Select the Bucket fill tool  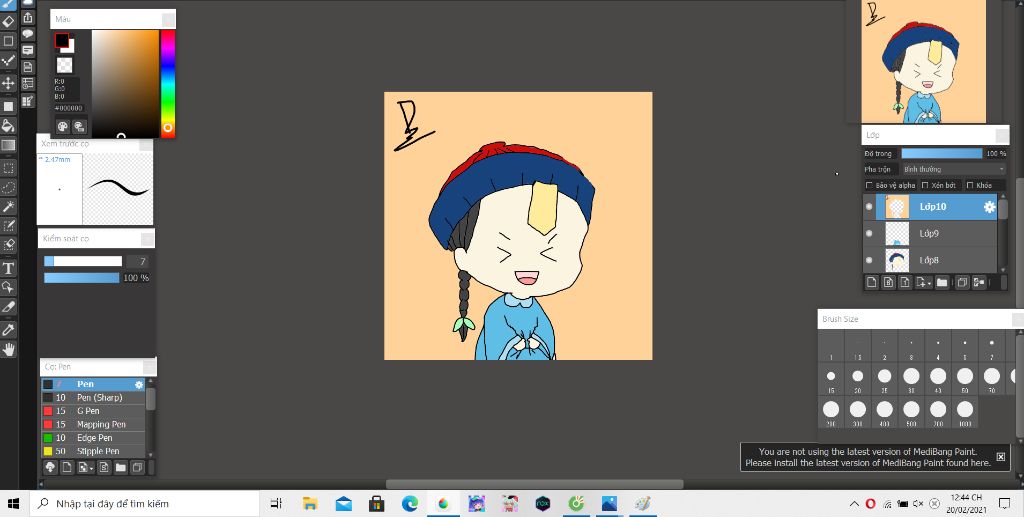point(8,125)
